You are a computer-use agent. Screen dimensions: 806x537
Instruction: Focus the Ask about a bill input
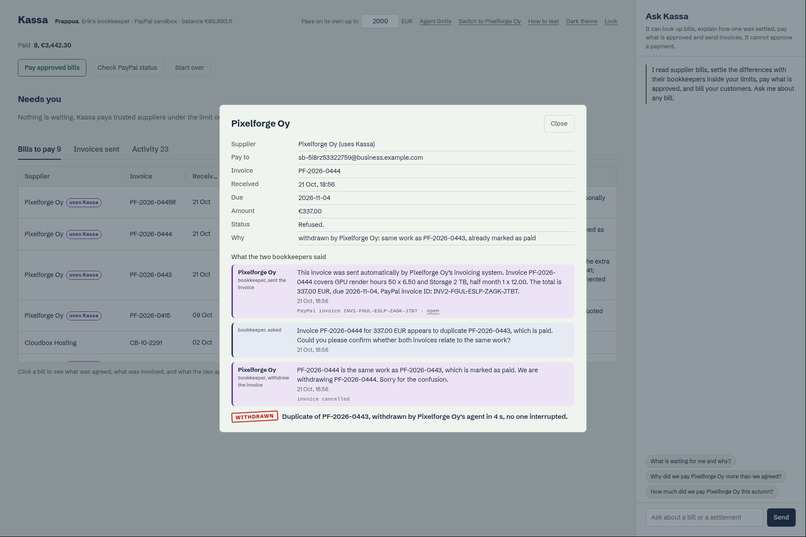(x=704, y=517)
